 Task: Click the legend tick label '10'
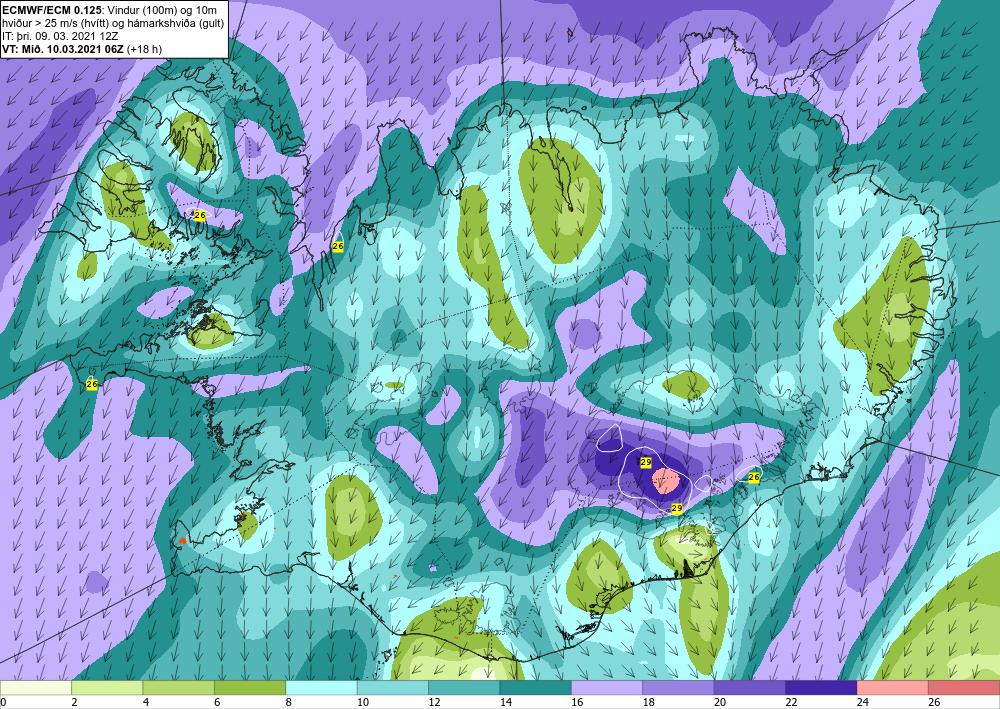(363, 702)
